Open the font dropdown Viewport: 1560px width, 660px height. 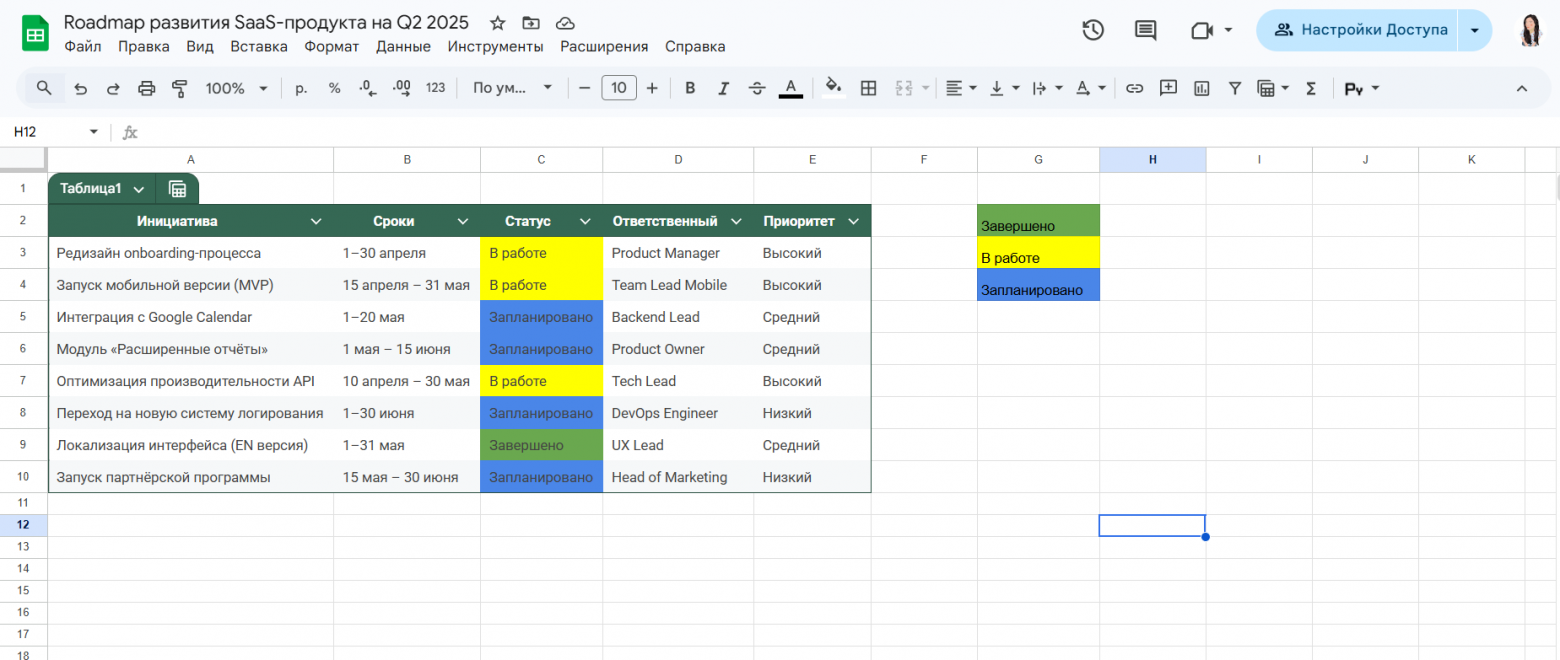512,88
